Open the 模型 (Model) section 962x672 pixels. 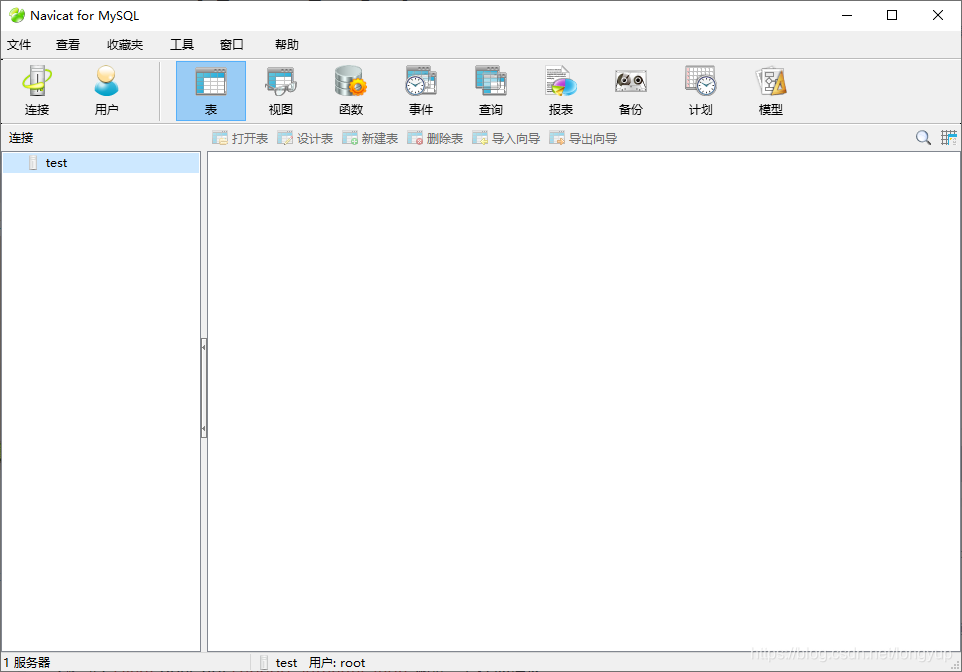(x=771, y=90)
